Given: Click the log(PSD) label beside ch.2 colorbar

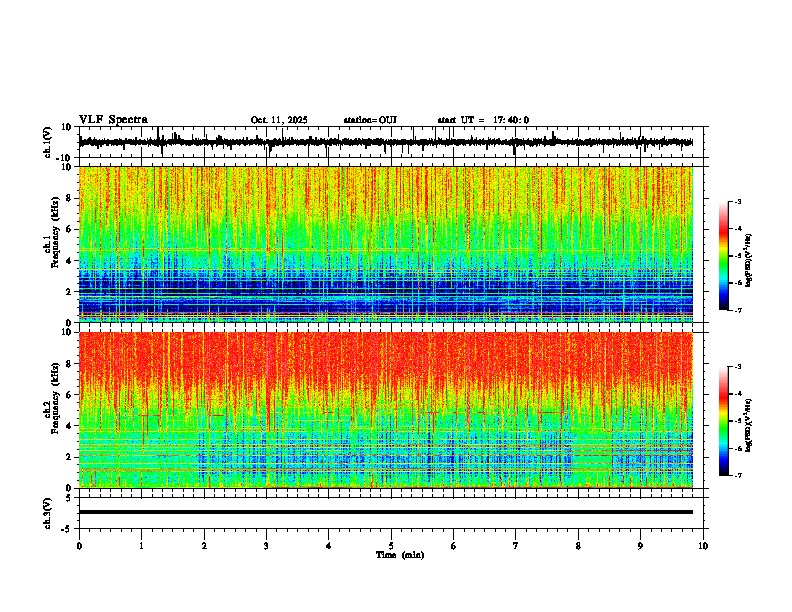Looking at the screenshot, I should point(748,426).
